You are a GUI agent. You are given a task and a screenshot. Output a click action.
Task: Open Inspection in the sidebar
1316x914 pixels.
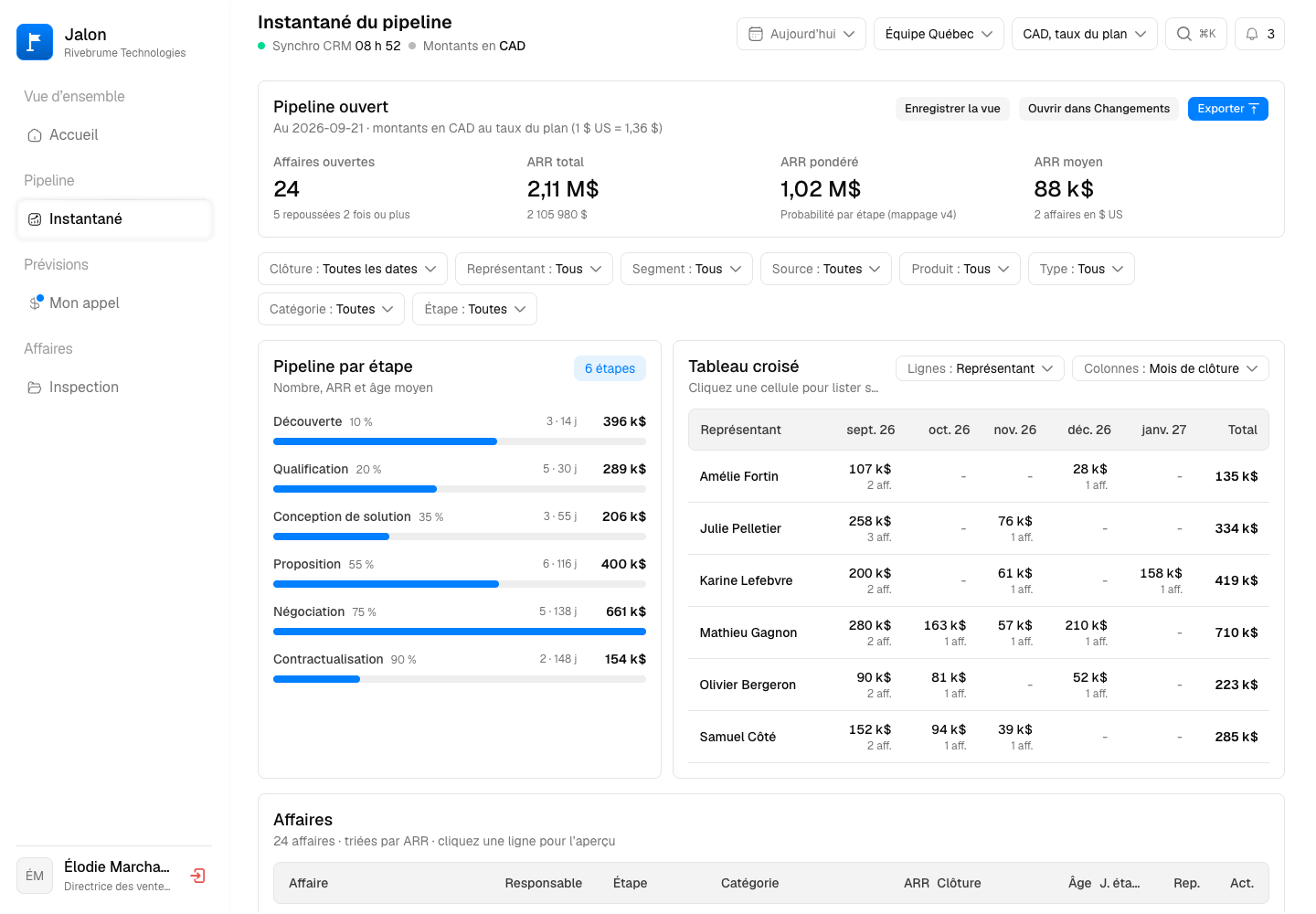tap(114, 388)
